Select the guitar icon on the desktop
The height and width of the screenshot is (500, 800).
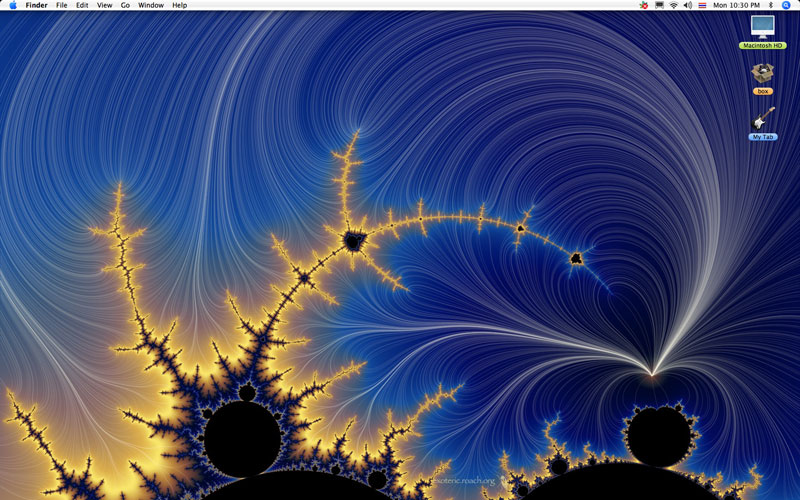(763, 118)
